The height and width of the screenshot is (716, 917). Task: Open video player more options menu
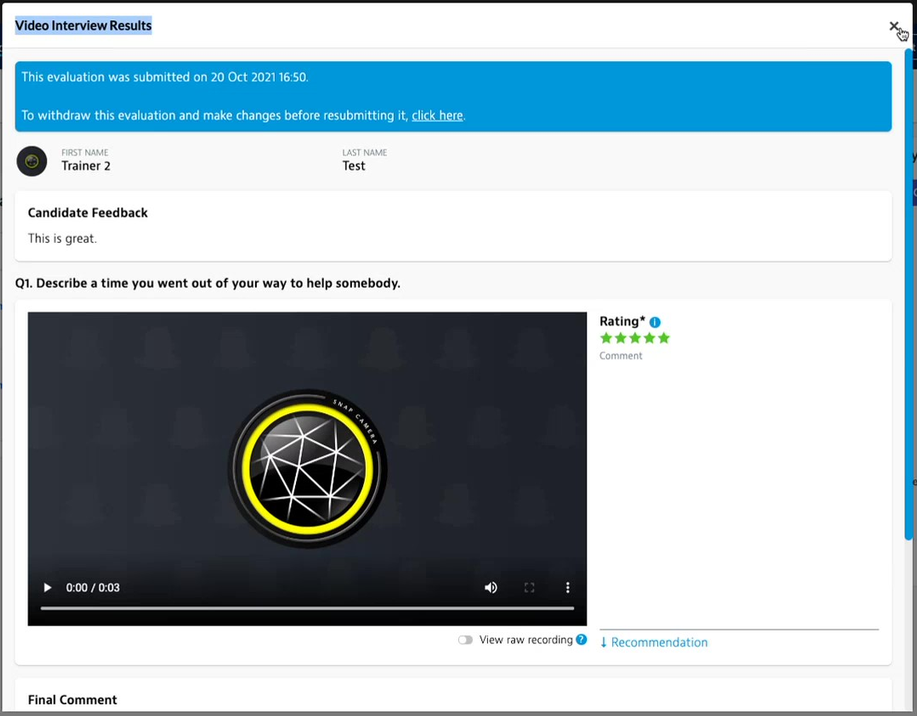567,587
